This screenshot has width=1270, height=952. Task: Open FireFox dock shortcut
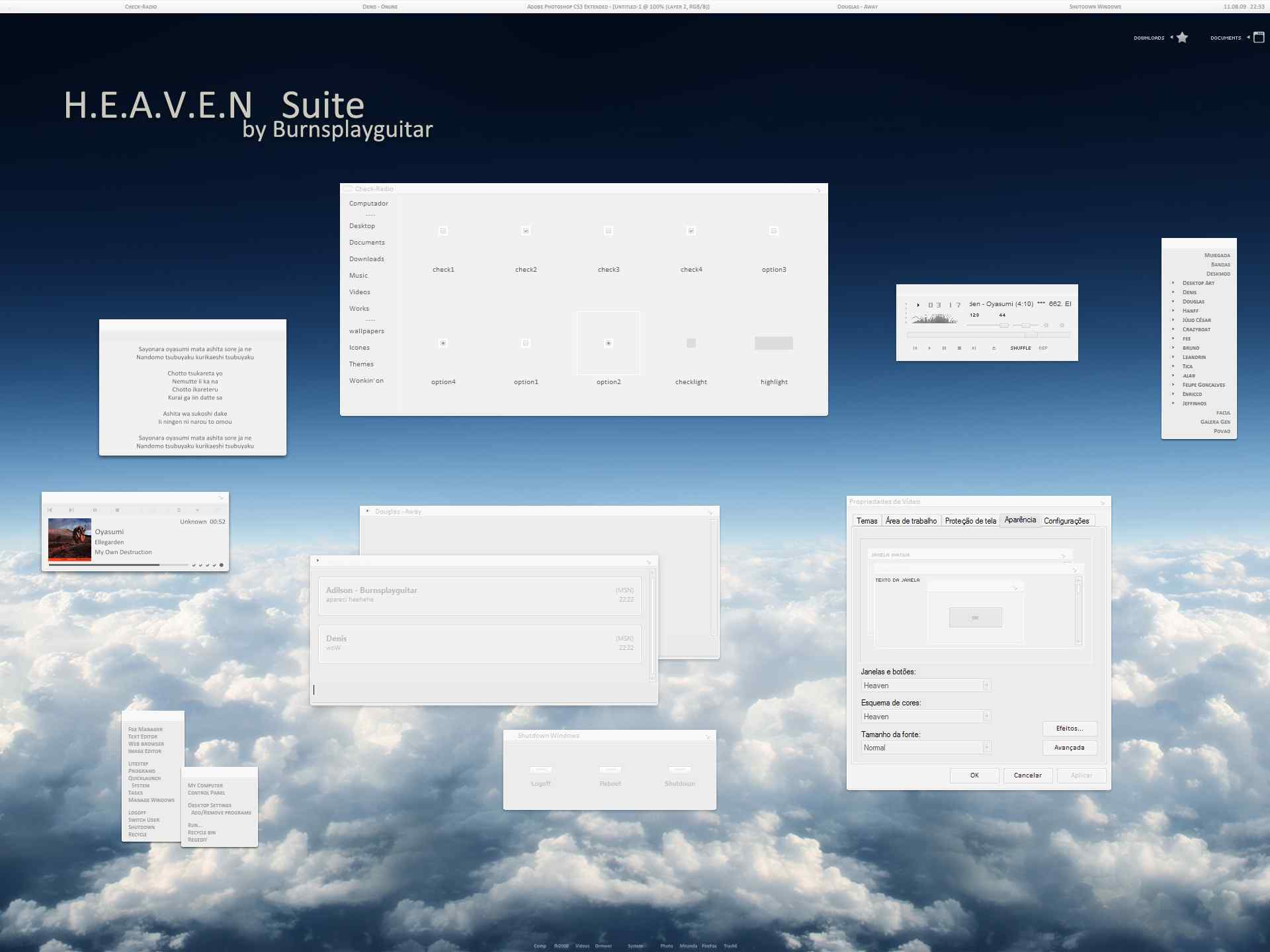(709, 946)
